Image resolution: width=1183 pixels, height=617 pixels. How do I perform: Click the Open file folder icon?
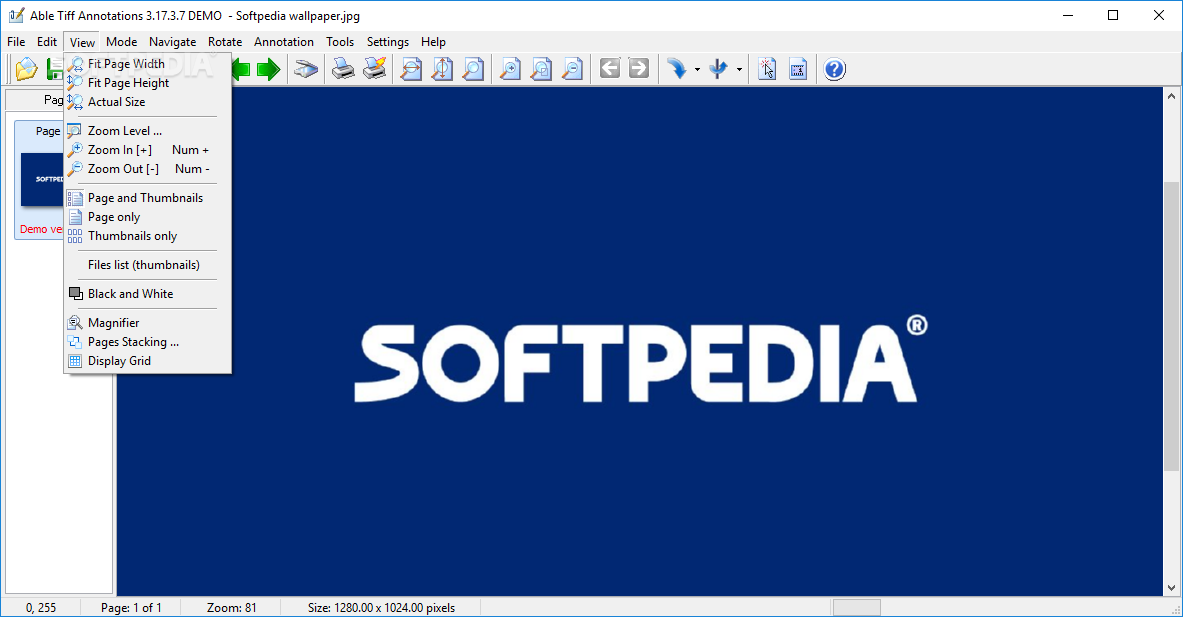[26, 69]
